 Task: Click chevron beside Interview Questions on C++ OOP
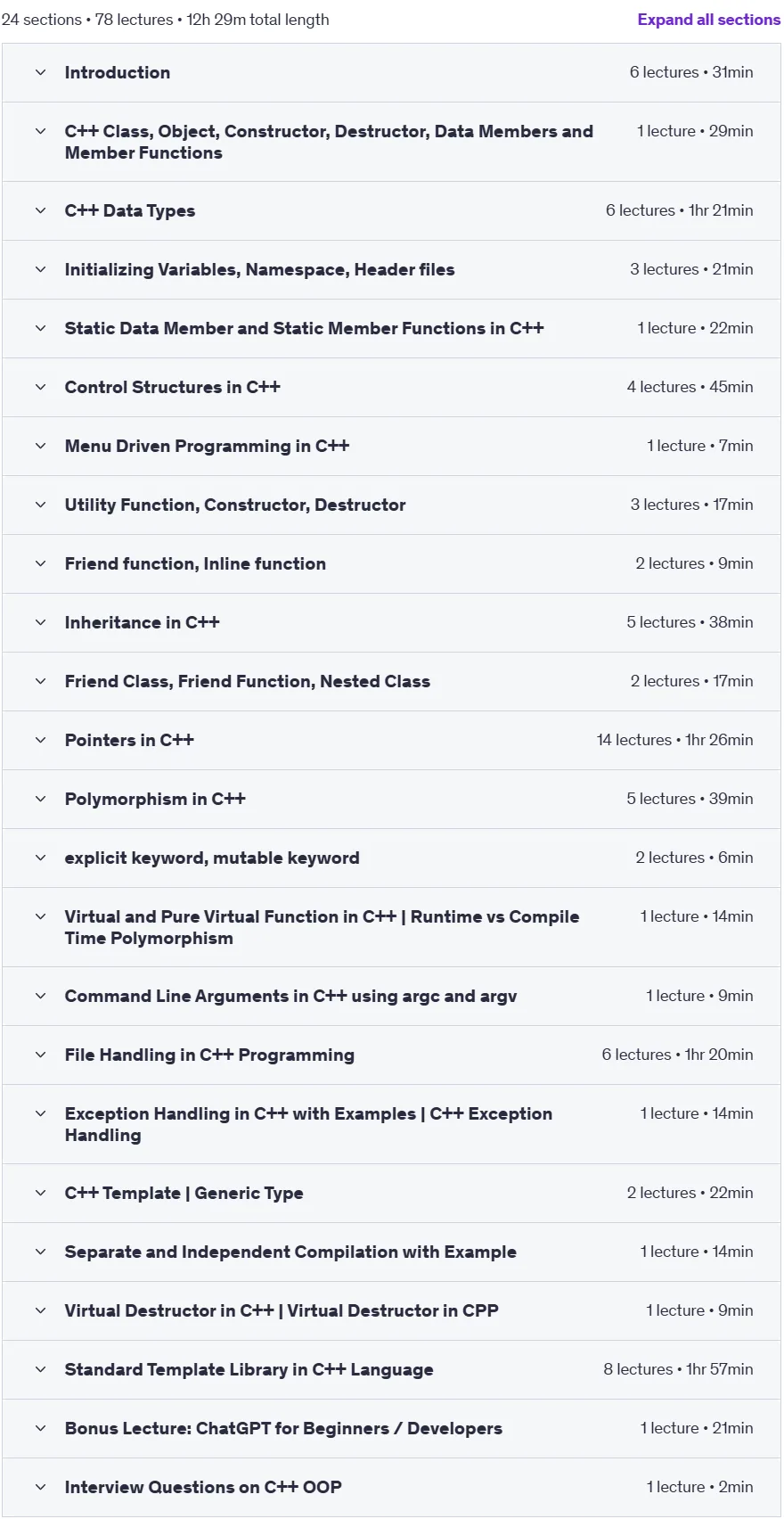(40, 1487)
